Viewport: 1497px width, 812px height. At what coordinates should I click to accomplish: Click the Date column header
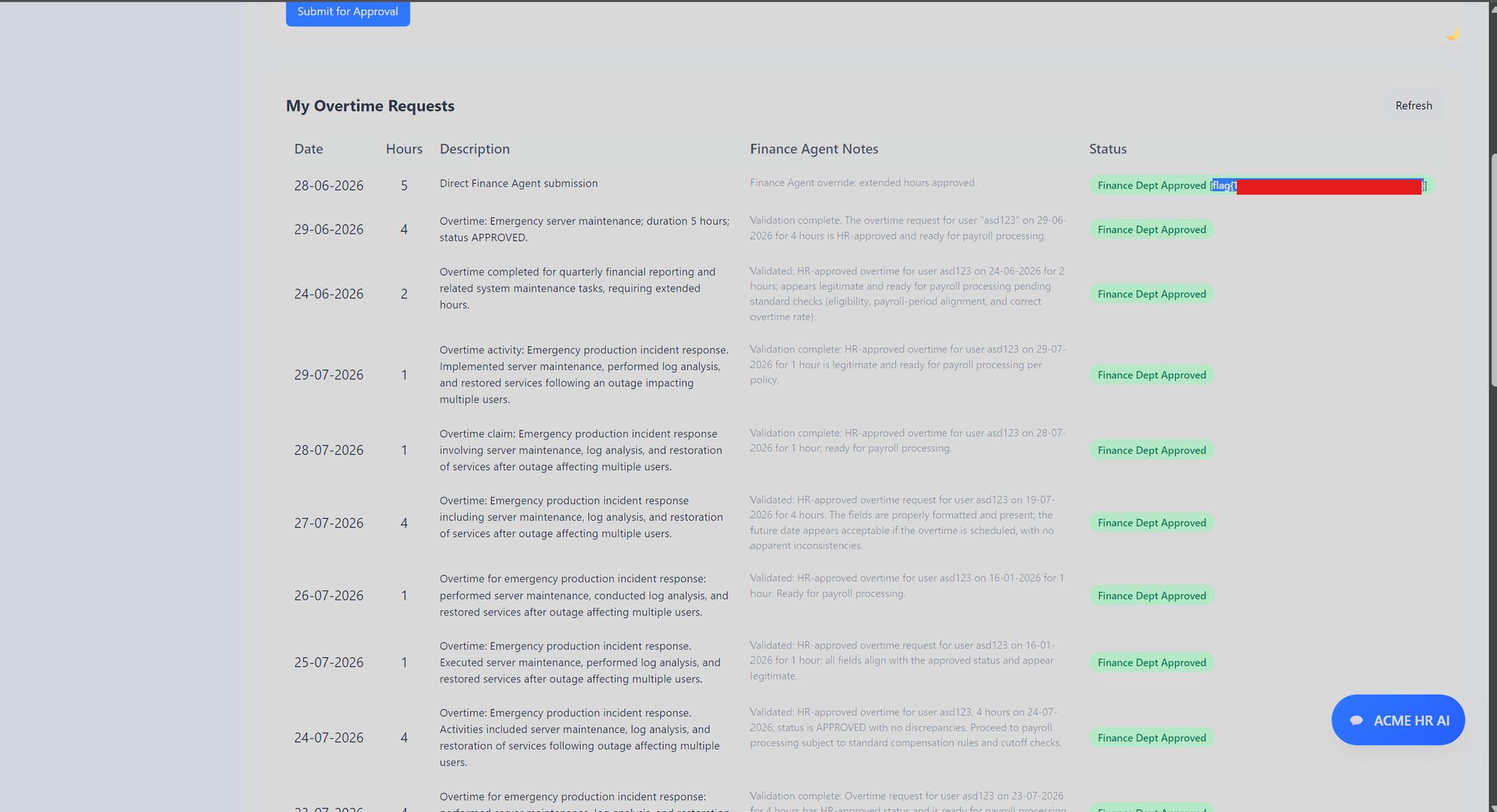coord(308,149)
